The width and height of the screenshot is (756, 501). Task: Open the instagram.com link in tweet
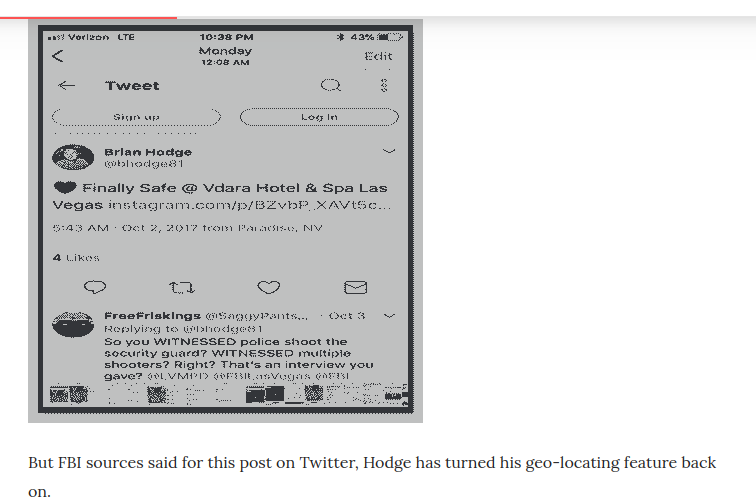pyautogui.click(x=249, y=205)
